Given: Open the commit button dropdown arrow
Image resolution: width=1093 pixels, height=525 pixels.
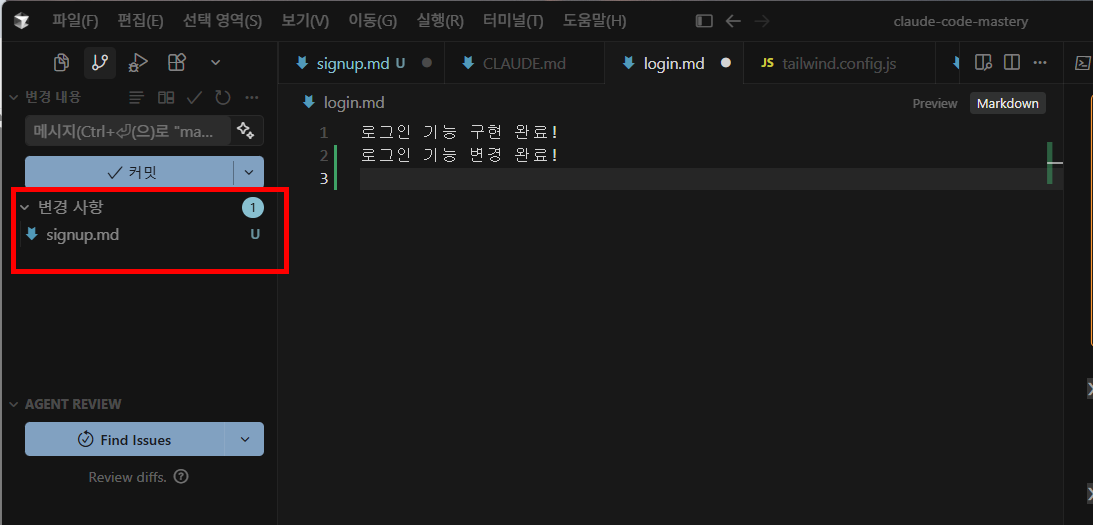Looking at the screenshot, I should point(249,172).
